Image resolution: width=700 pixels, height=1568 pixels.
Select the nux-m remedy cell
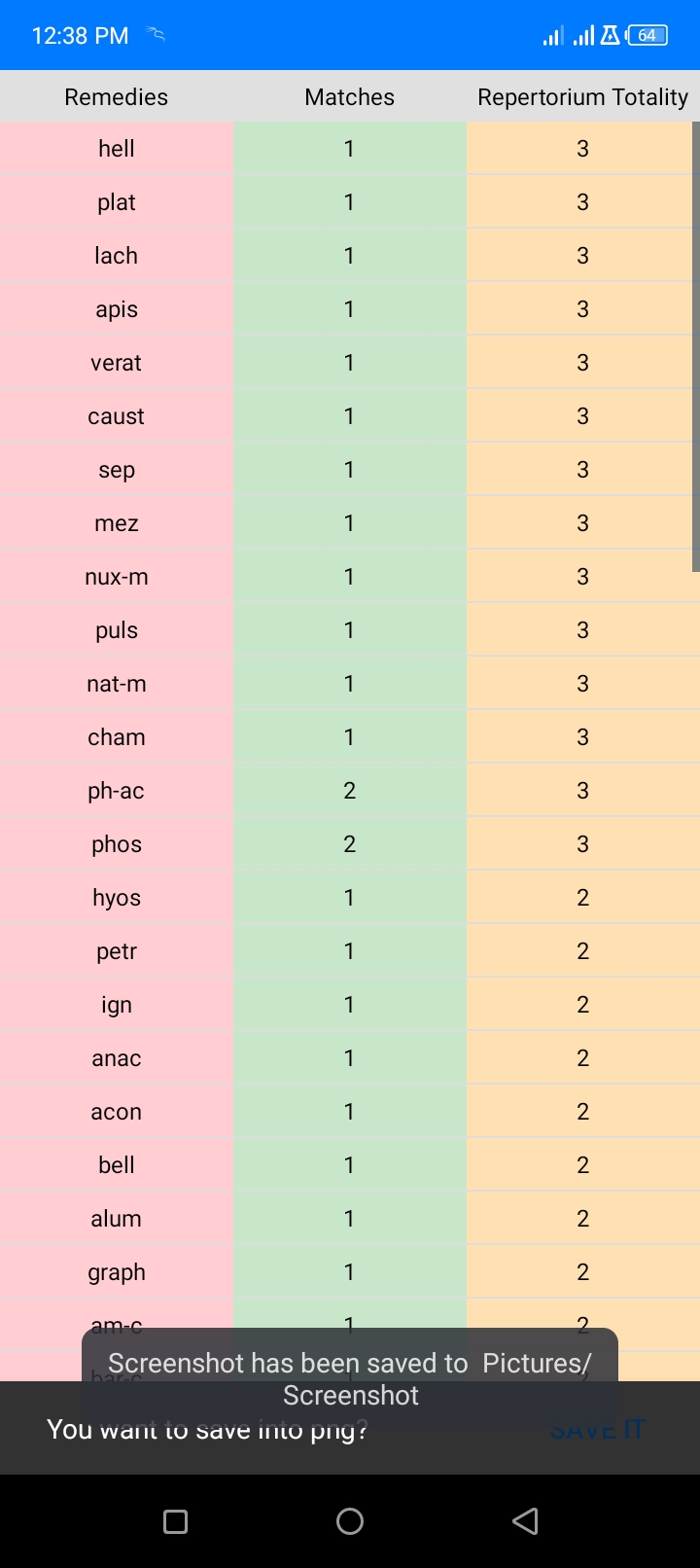pos(117,577)
